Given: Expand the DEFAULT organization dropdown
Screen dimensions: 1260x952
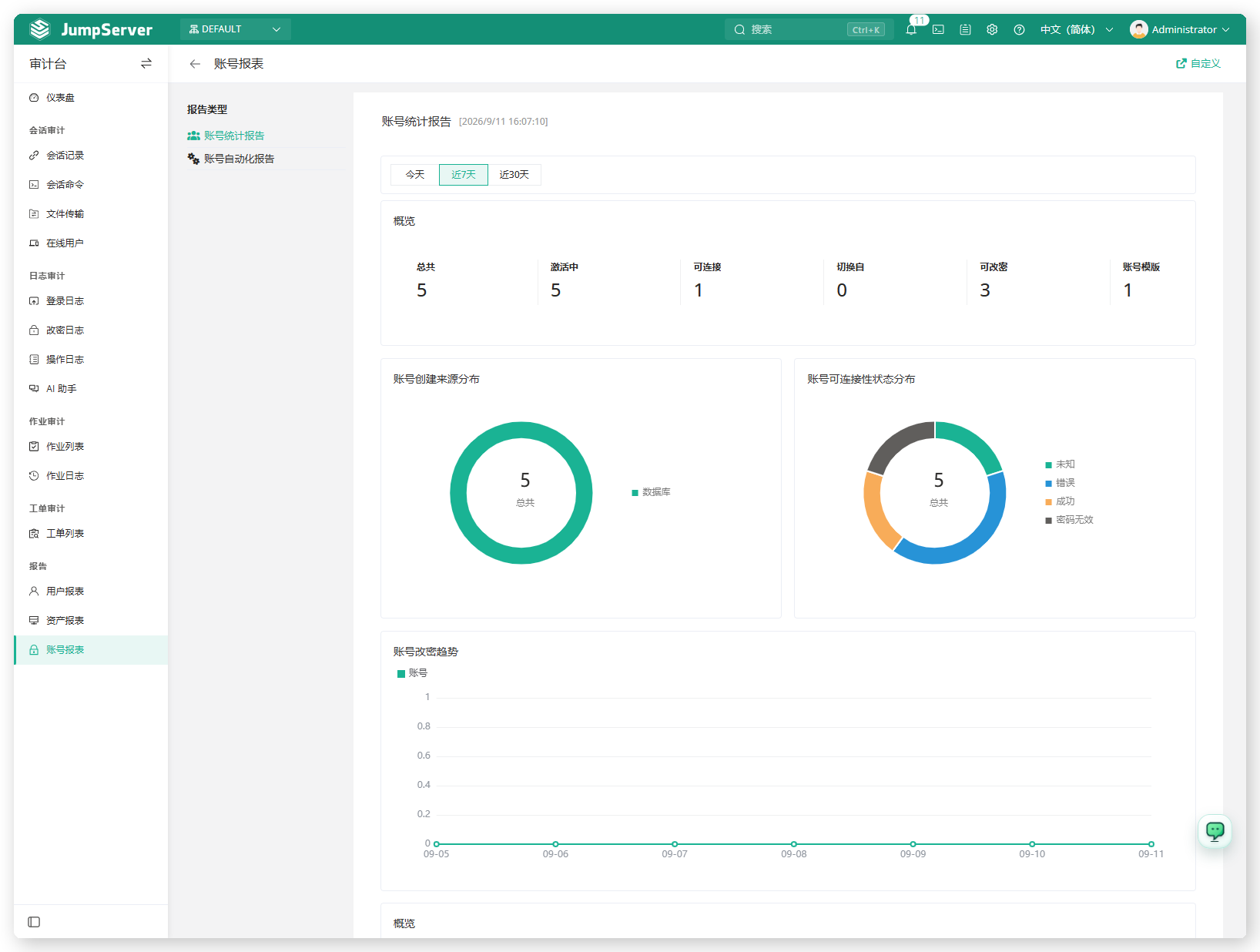Looking at the screenshot, I should click(x=235, y=29).
